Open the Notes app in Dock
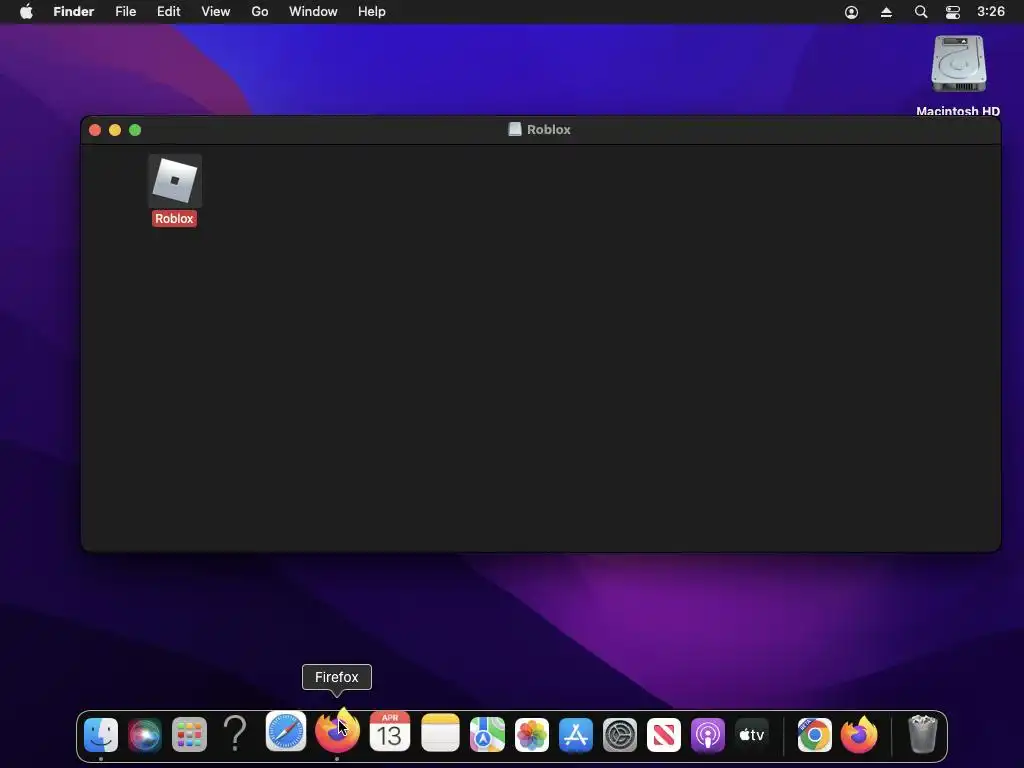Viewport: 1024px width, 768px height. [x=440, y=733]
